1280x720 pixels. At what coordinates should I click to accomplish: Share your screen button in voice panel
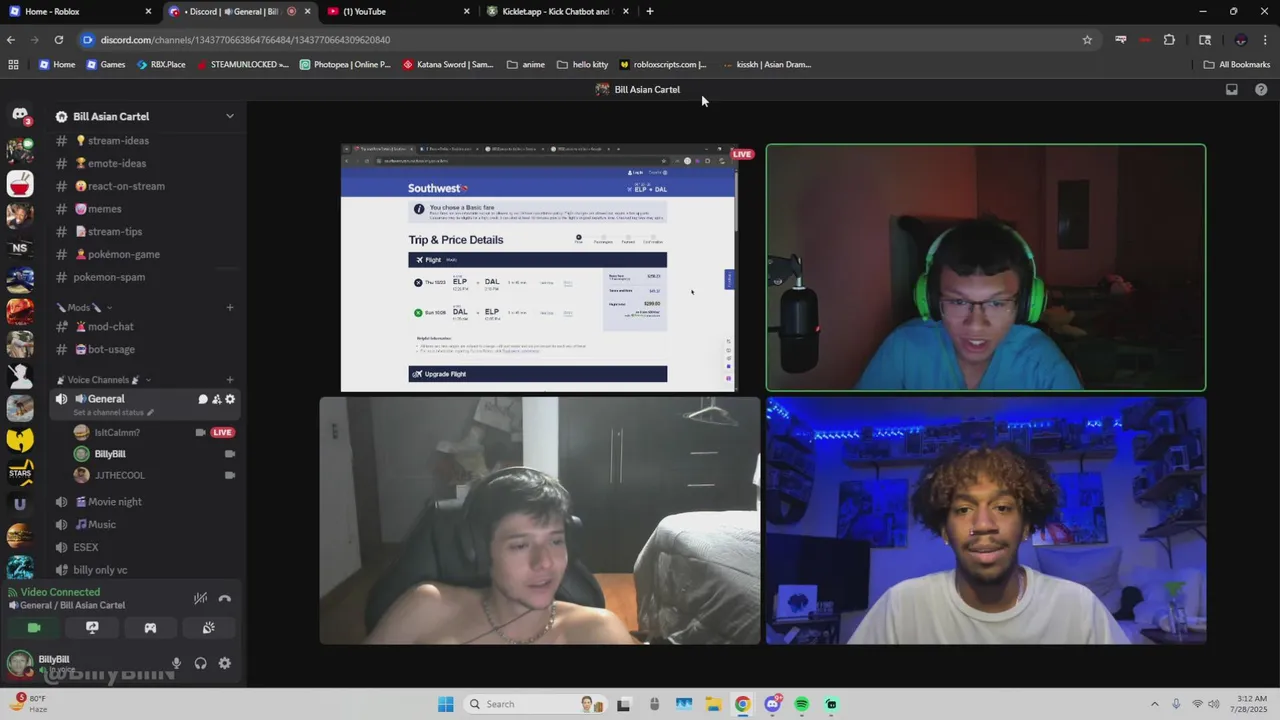92,628
